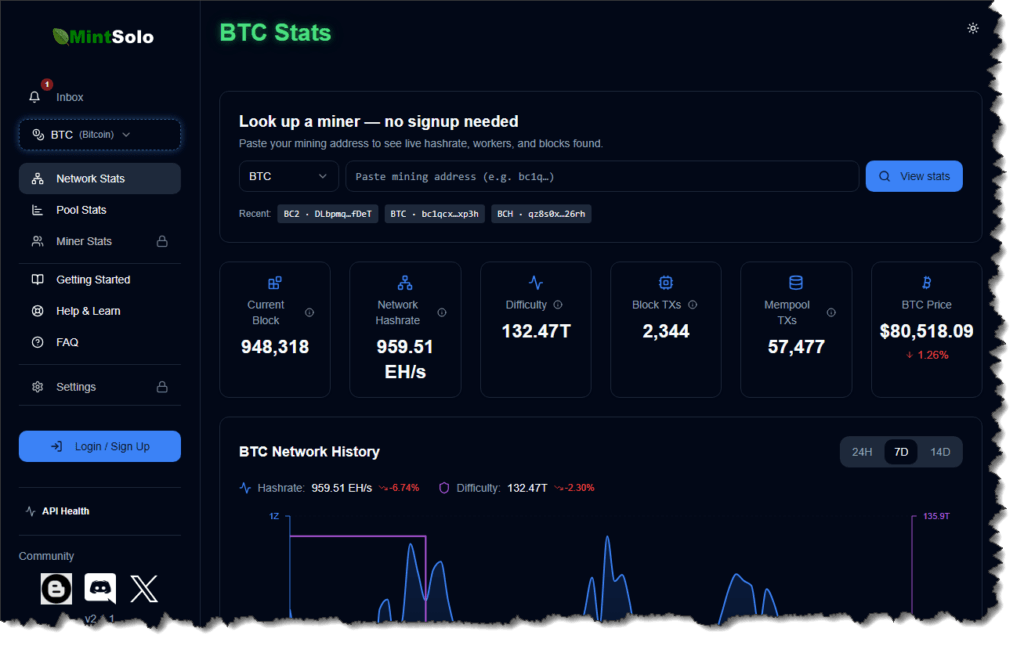This screenshot has width=1024, height=646.
Task: Click the lock icon beside Settings
Action: click(x=162, y=387)
